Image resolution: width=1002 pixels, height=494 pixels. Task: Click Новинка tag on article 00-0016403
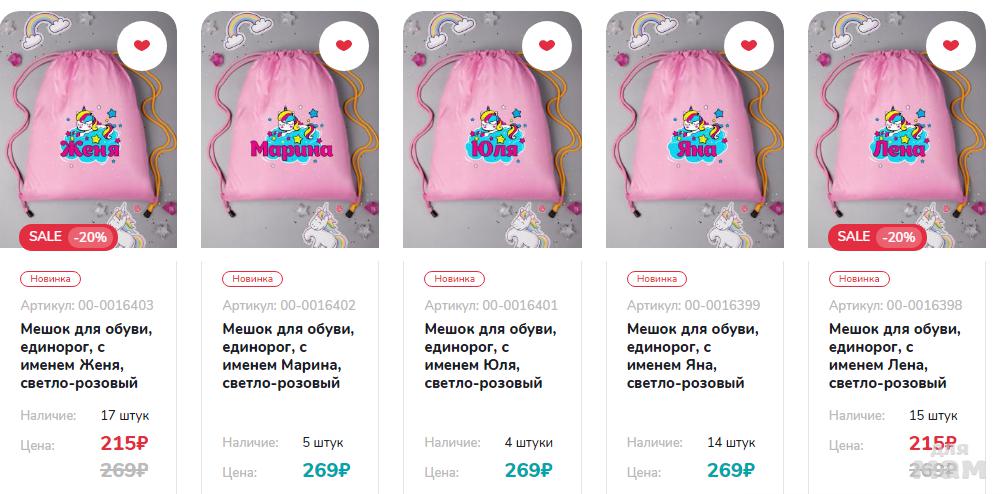click(x=50, y=279)
